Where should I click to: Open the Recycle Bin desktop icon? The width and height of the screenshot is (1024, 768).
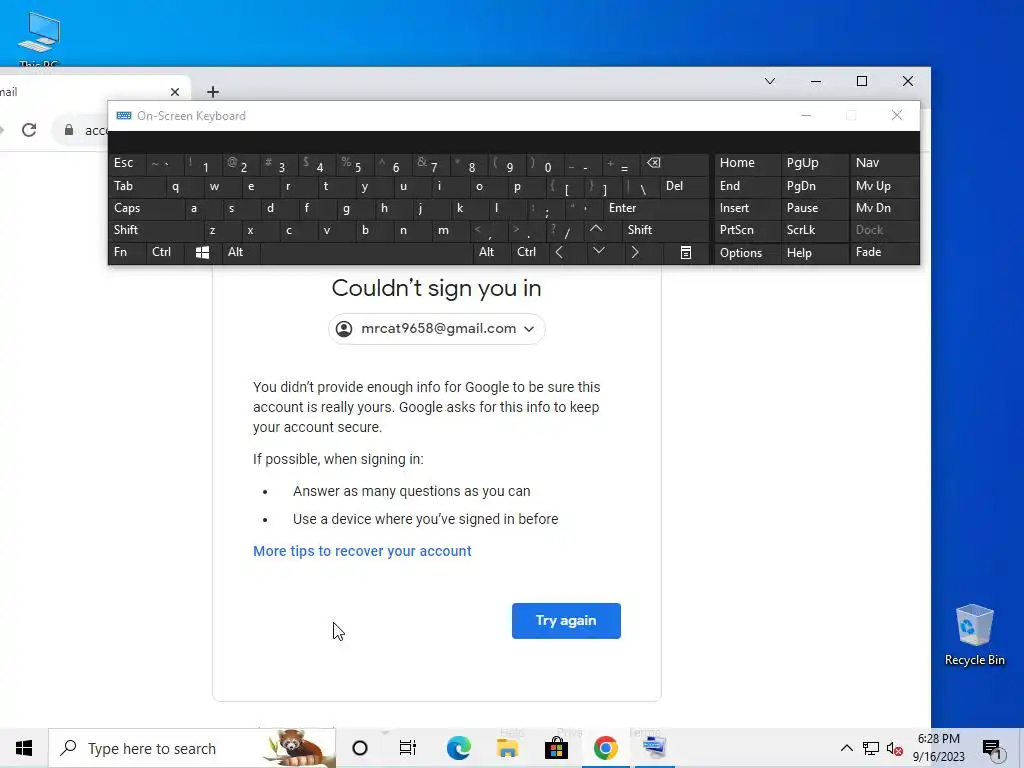pyautogui.click(x=974, y=635)
